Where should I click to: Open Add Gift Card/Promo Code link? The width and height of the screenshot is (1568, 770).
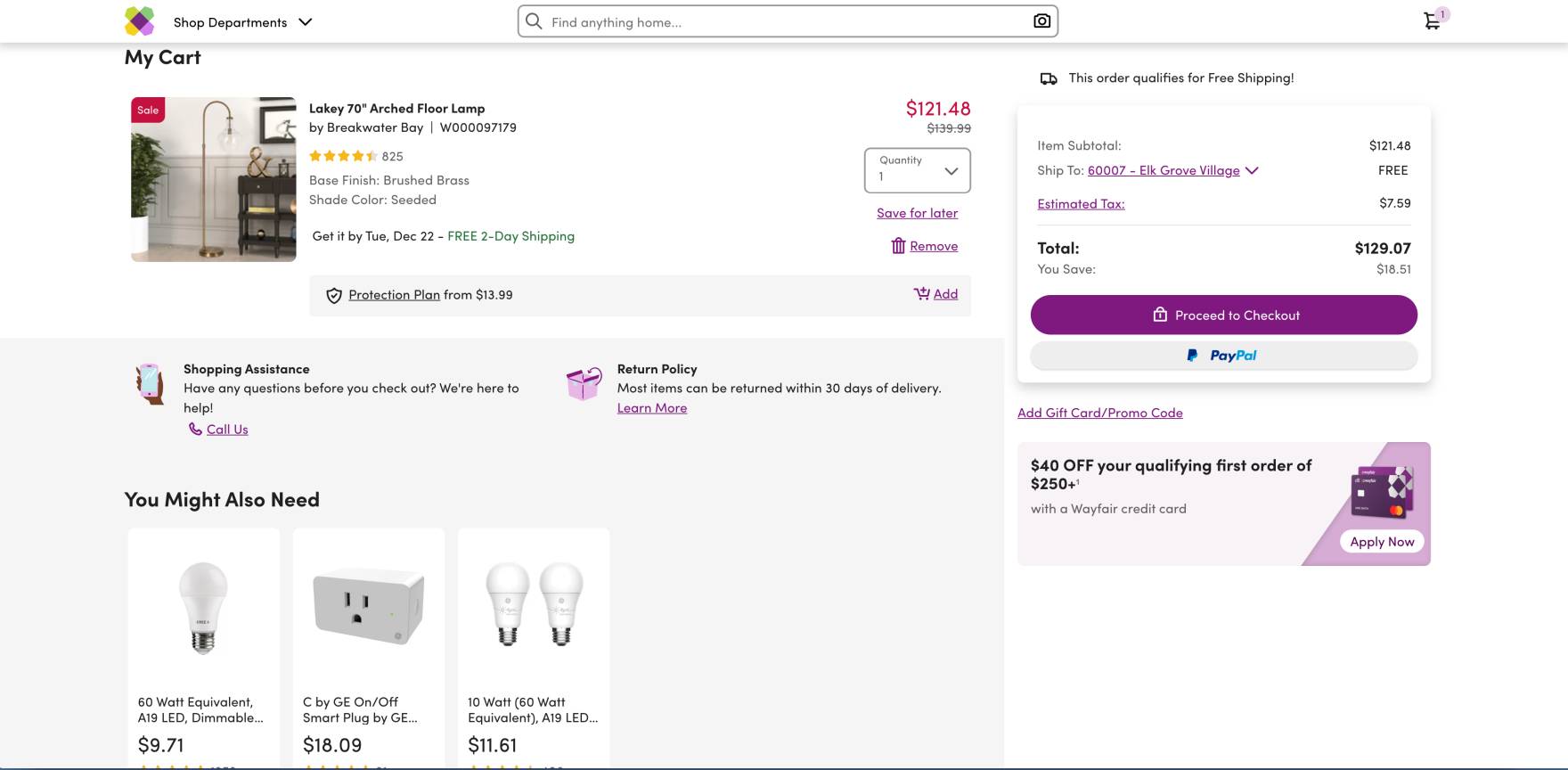click(x=1099, y=413)
